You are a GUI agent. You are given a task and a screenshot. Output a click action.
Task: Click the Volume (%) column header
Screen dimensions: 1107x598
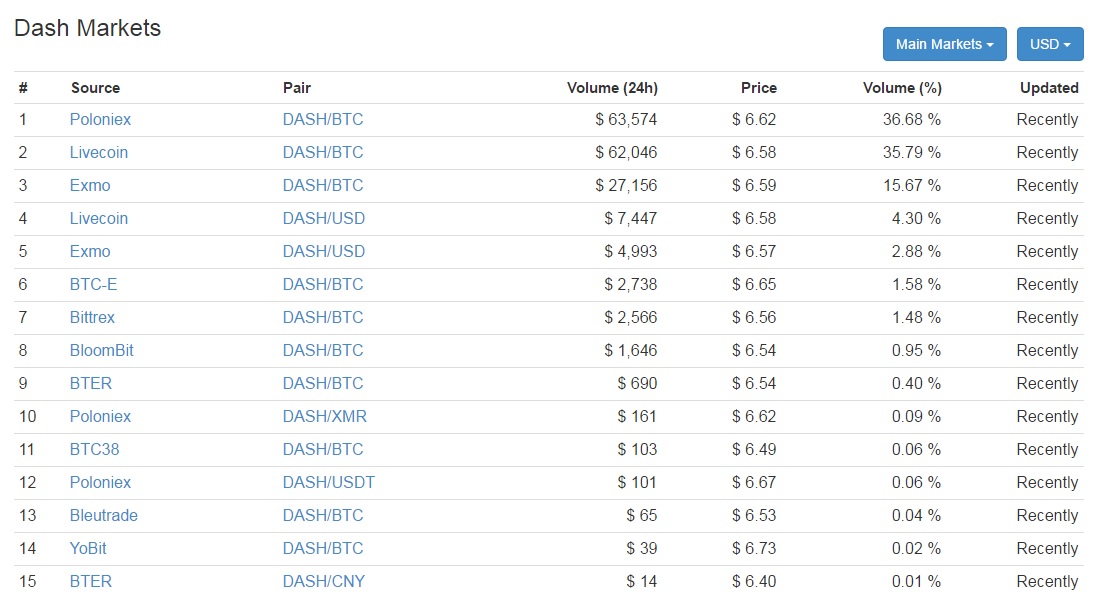[902, 88]
